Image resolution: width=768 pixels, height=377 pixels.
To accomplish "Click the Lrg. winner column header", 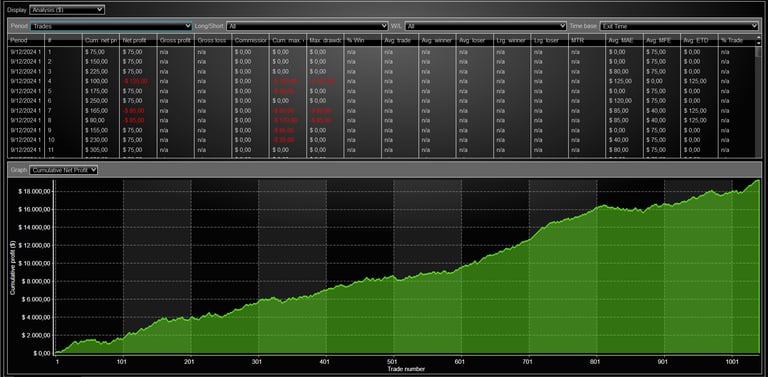I will coord(512,40).
